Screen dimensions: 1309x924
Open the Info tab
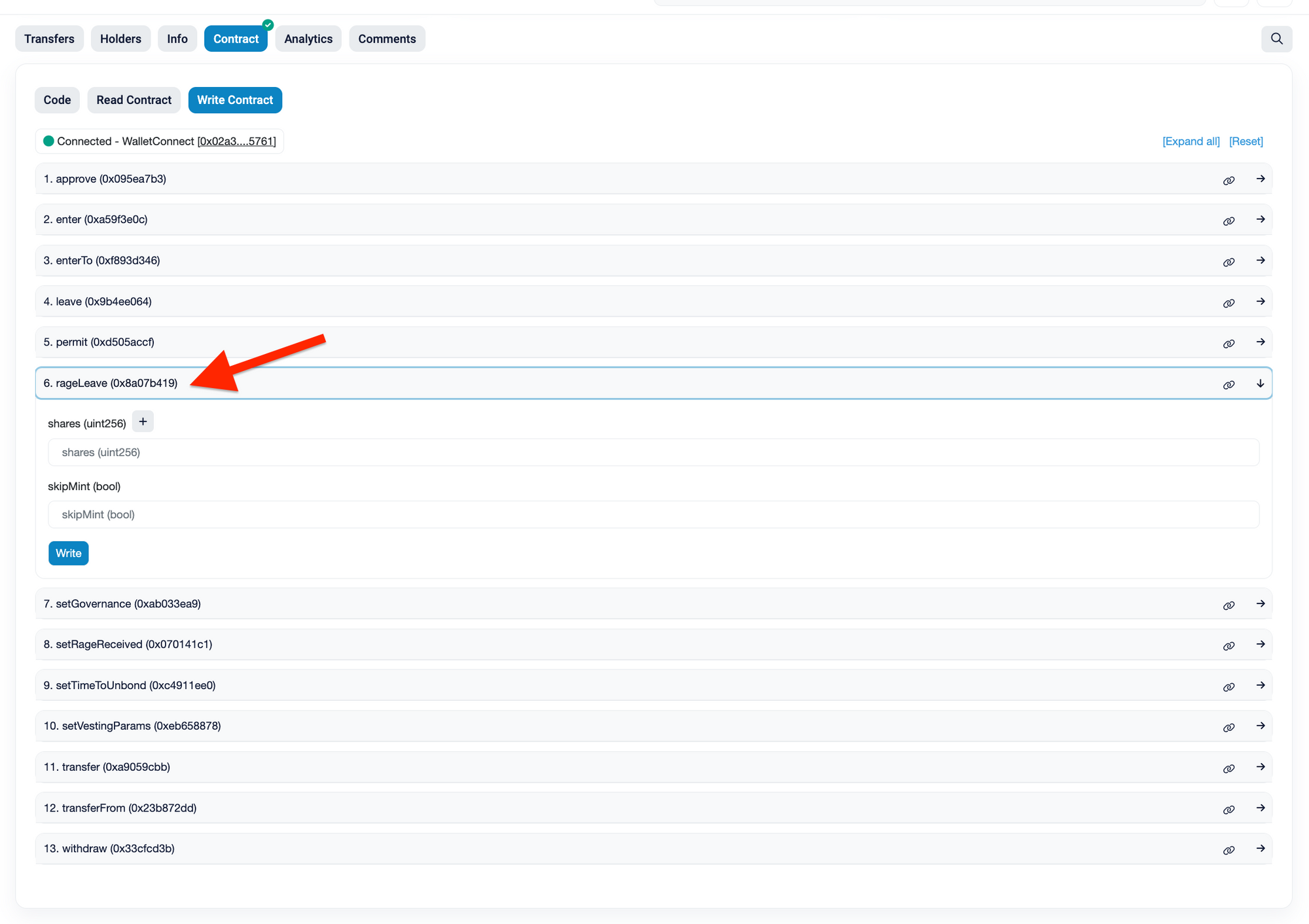pos(177,39)
